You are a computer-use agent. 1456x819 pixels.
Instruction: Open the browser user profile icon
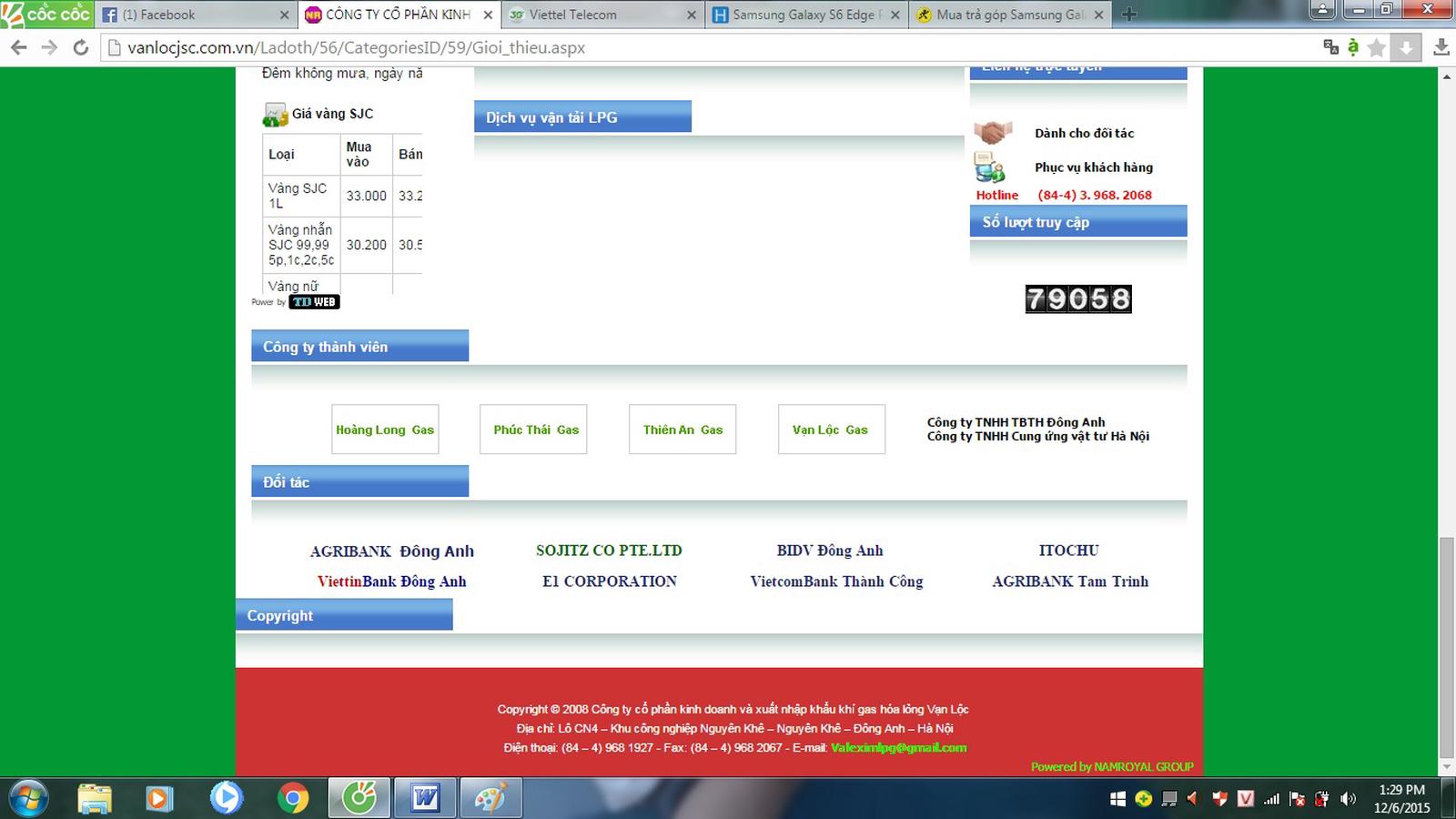(x=1322, y=11)
